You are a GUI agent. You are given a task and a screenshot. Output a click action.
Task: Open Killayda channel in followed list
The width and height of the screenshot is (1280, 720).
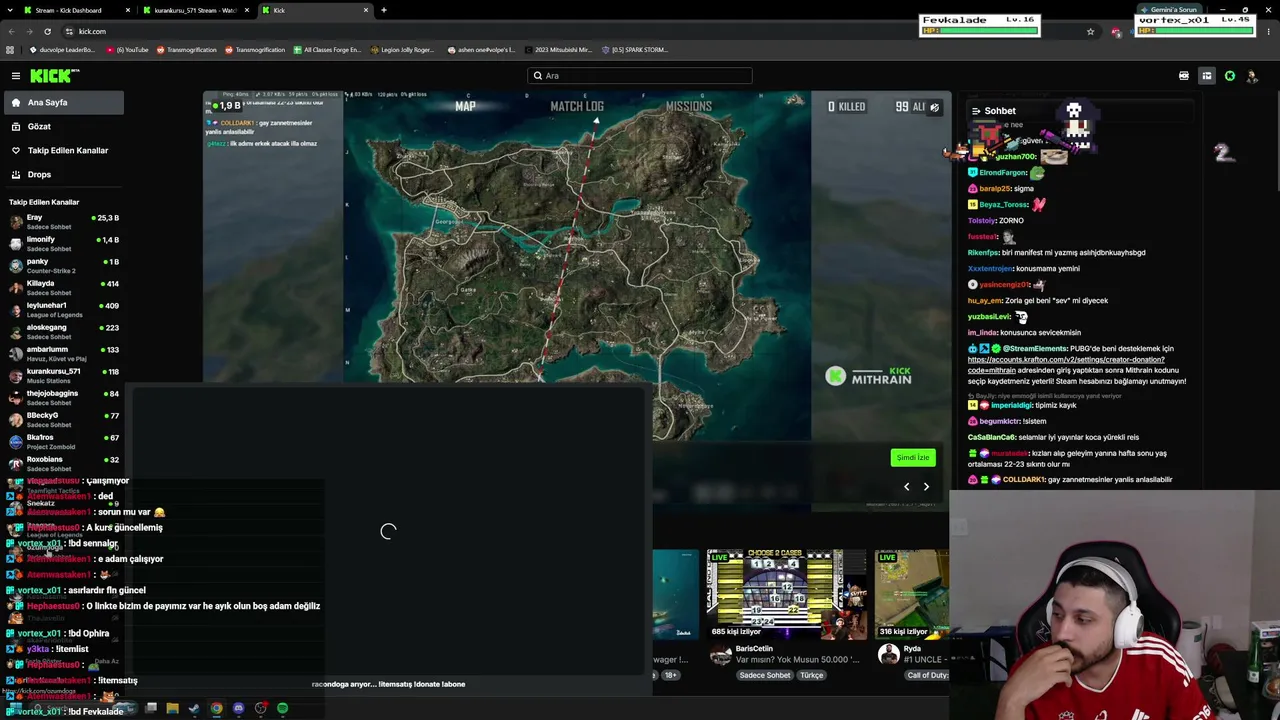pos(64,288)
